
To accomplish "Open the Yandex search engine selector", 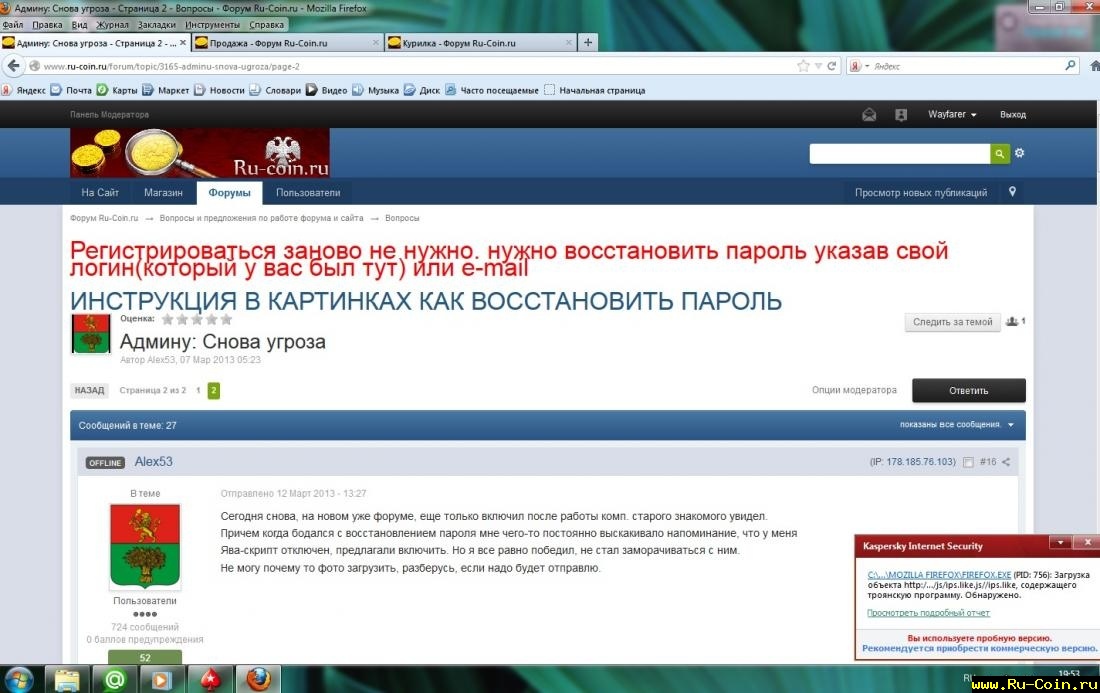I will (x=860, y=66).
